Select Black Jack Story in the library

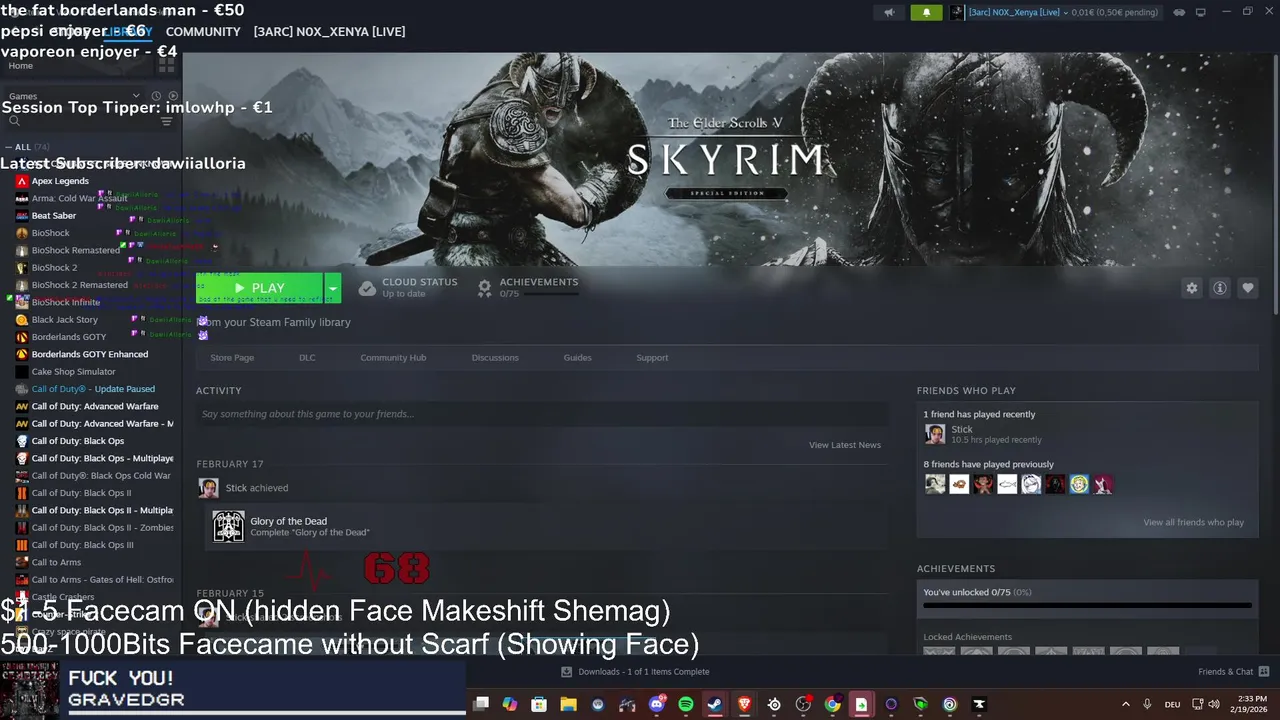65,320
